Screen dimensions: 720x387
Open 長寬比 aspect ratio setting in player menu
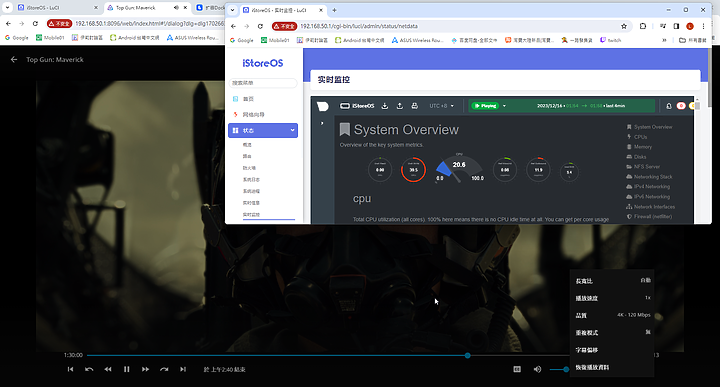click(612, 280)
